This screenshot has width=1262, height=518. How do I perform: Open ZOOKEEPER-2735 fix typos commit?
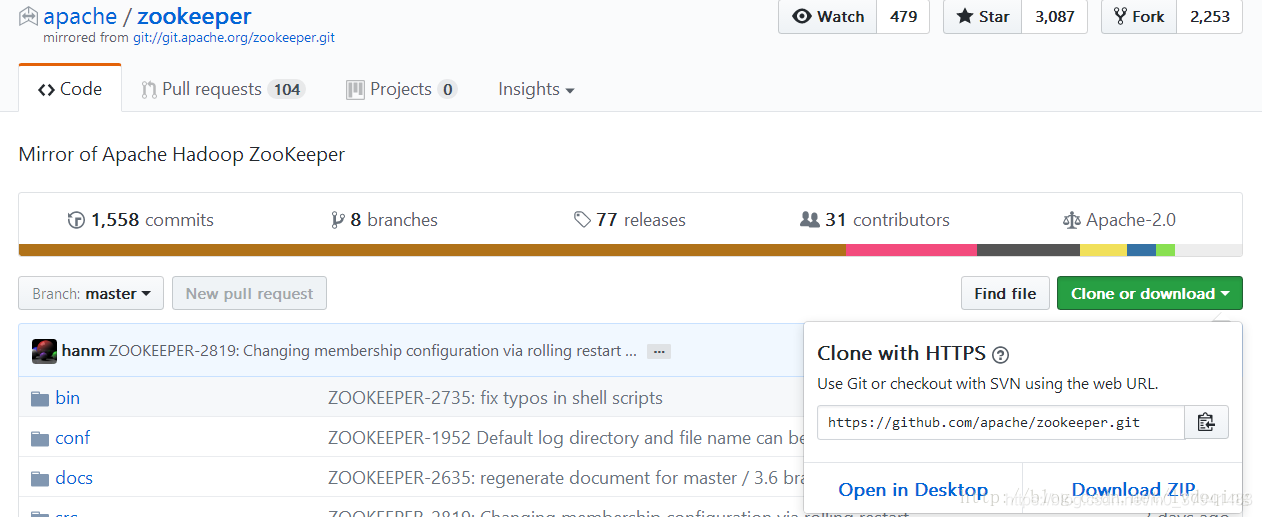coord(495,398)
